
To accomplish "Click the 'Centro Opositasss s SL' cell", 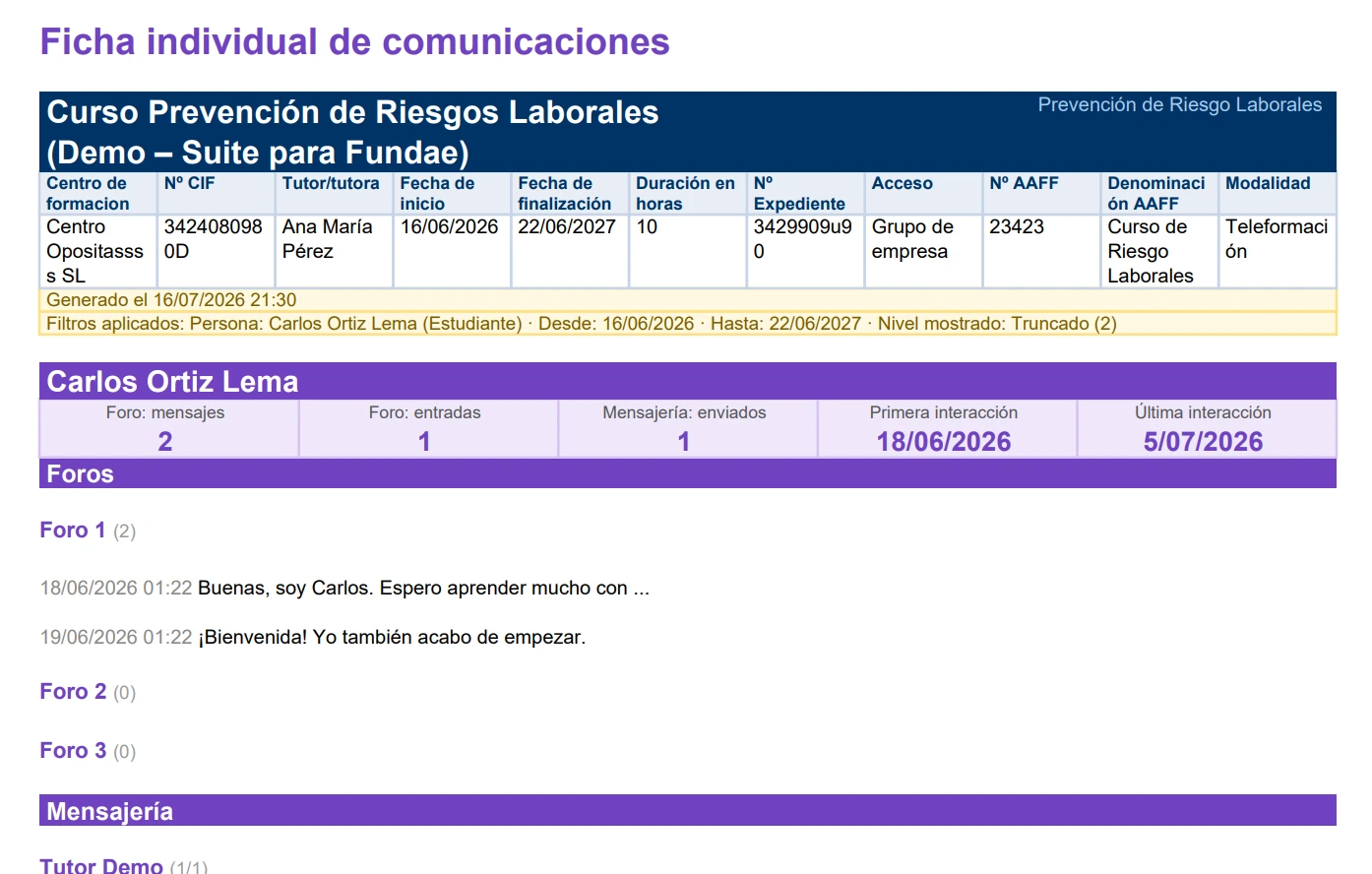I will click(x=98, y=251).
